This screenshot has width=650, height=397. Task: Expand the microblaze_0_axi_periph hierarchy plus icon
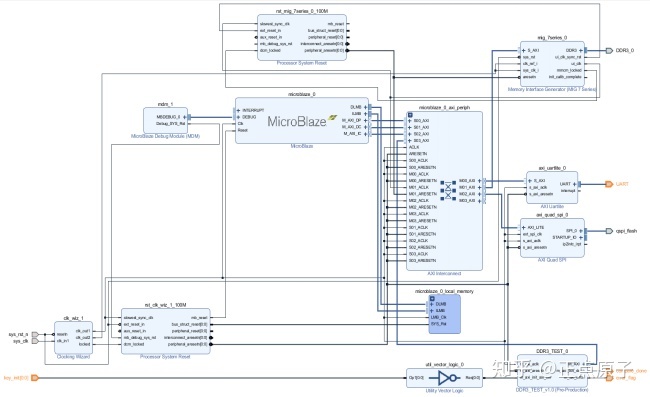click(x=410, y=115)
